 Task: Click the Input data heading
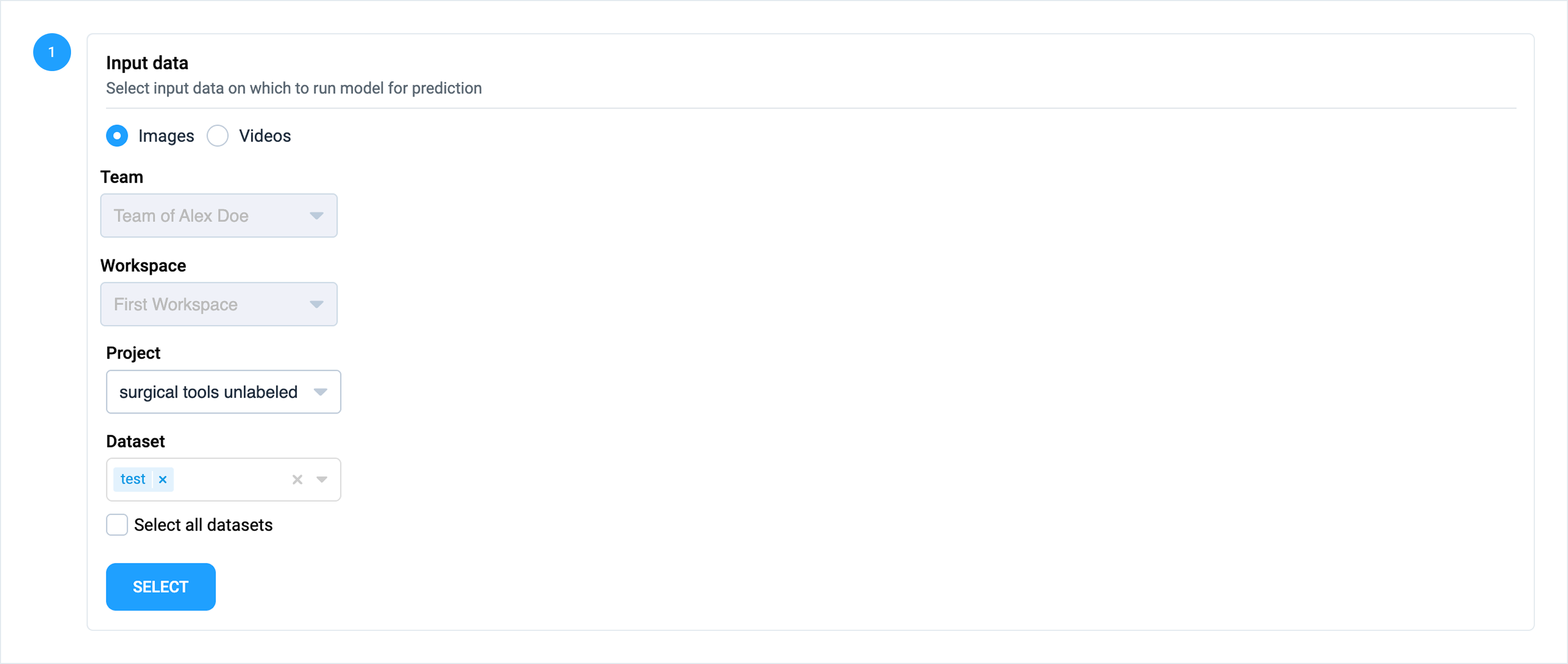[x=147, y=63]
